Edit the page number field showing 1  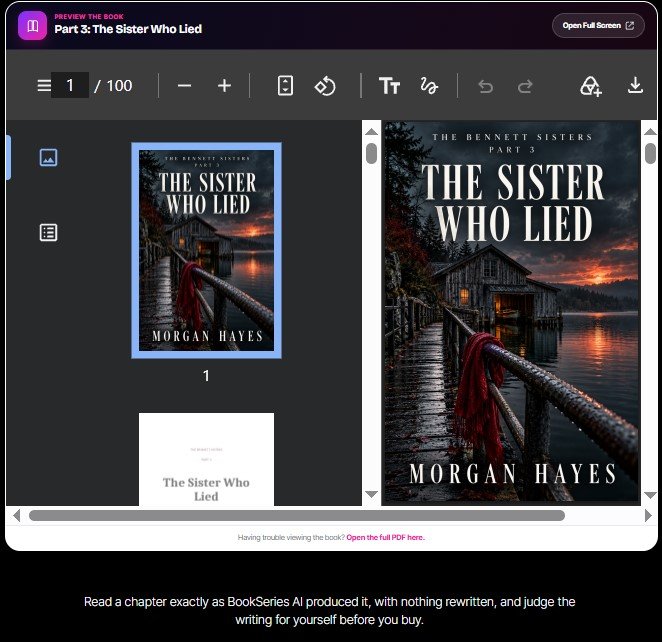[x=70, y=85]
